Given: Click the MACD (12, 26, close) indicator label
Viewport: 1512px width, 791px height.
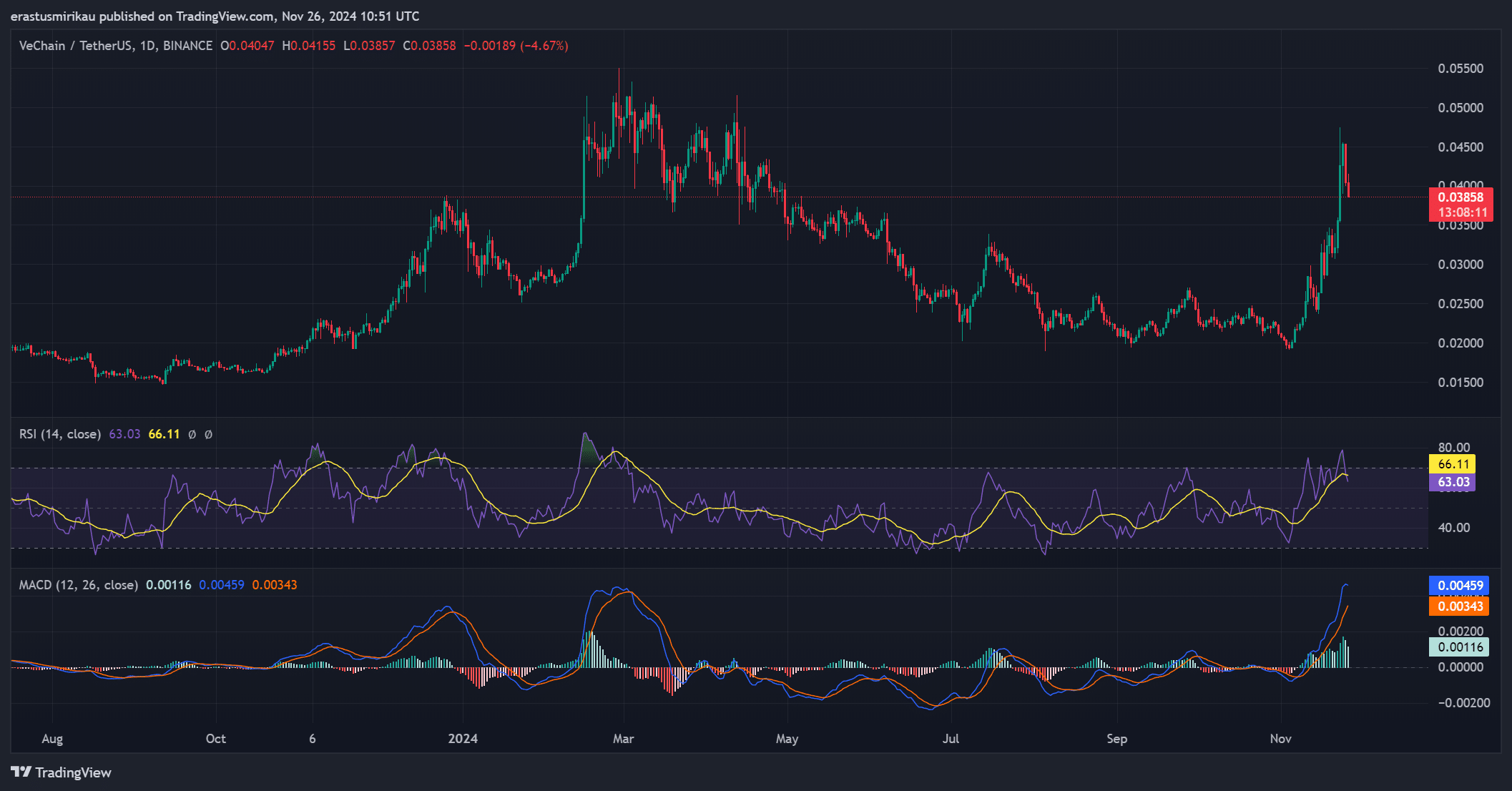Looking at the screenshot, I should click(x=79, y=585).
